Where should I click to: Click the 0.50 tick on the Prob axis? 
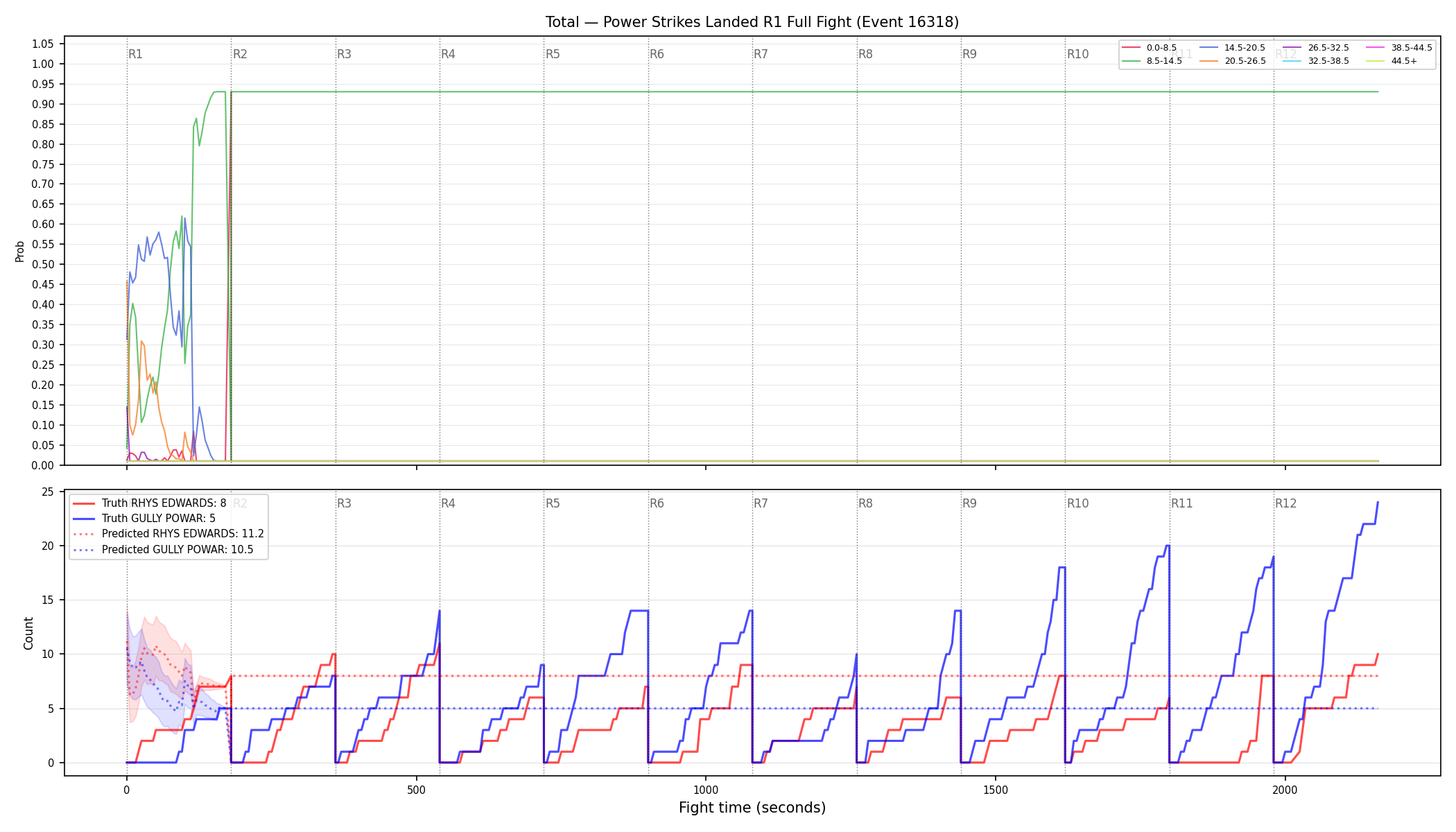pos(43,265)
